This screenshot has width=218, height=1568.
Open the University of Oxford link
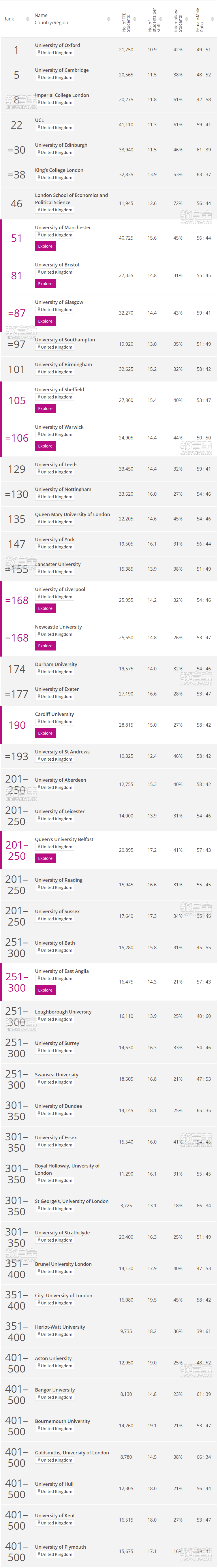coord(57,45)
